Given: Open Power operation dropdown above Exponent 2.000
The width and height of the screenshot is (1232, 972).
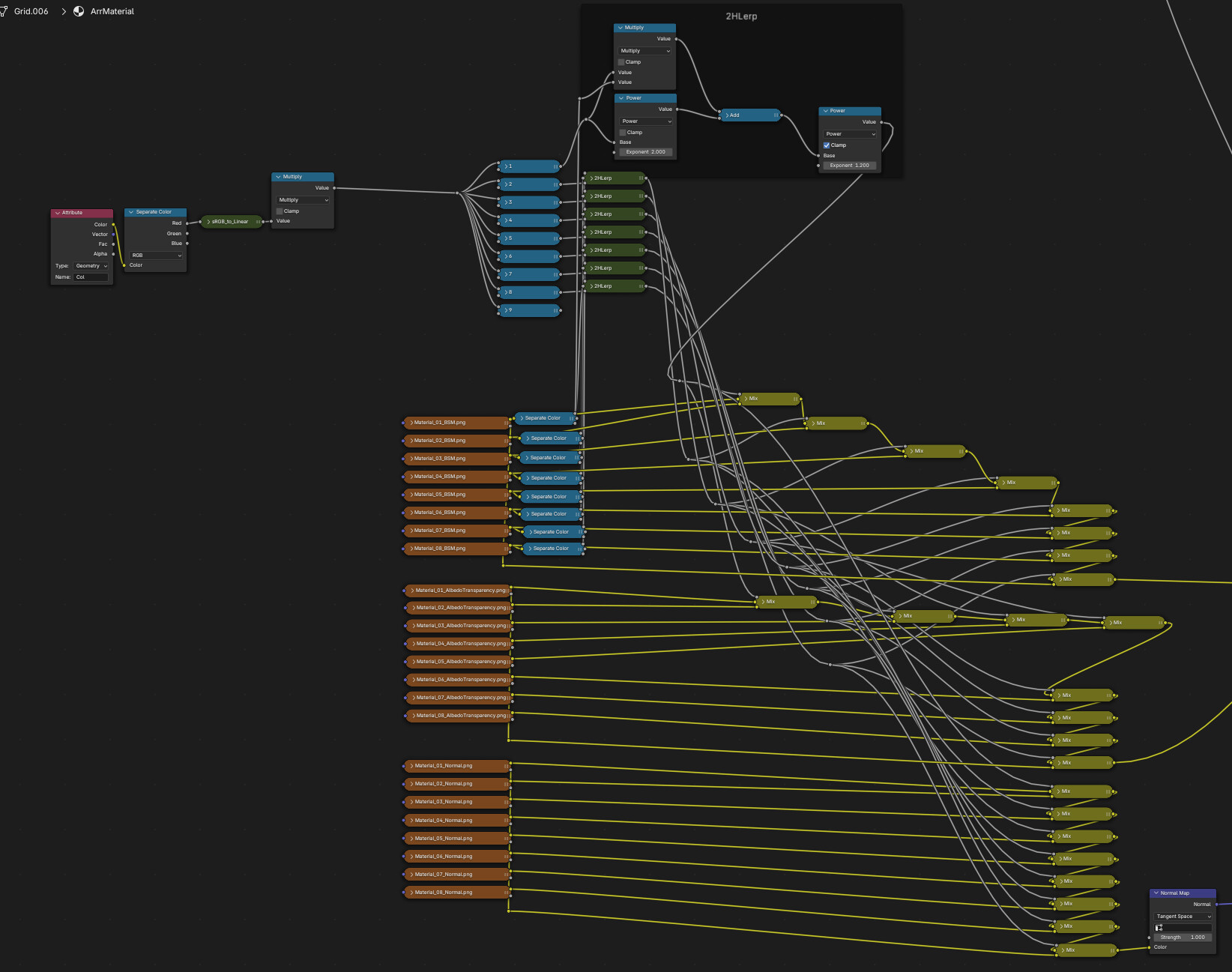Looking at the screenshot, I should coord(646,121).
